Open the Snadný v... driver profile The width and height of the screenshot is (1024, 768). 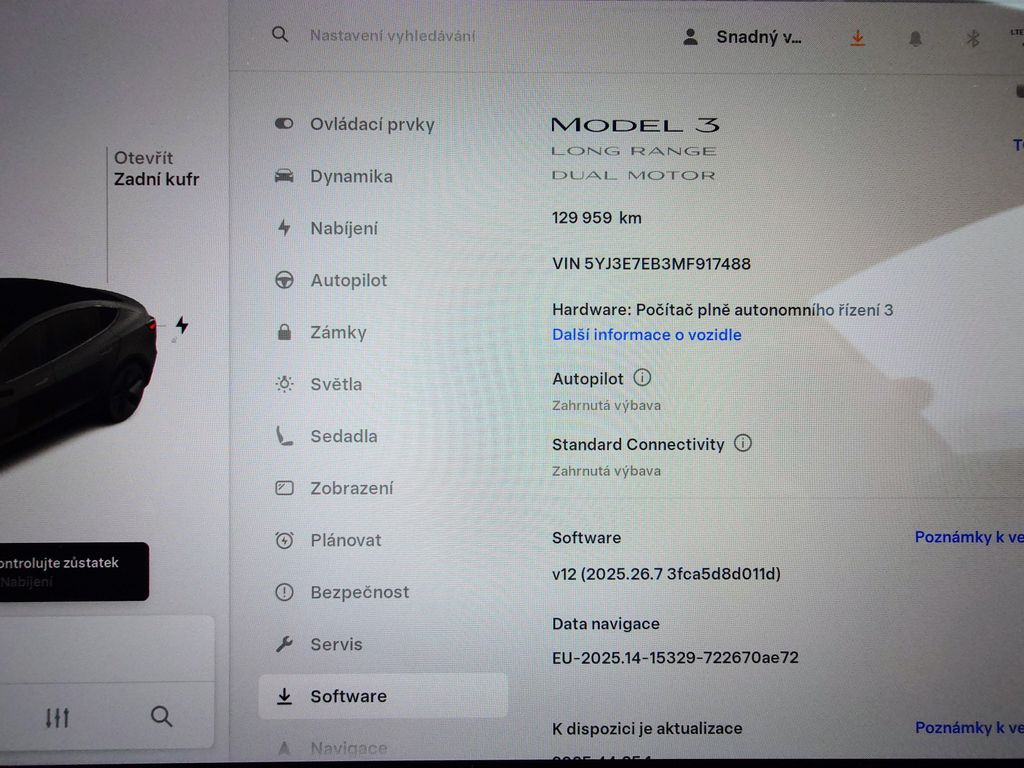[x=743, y=37]
